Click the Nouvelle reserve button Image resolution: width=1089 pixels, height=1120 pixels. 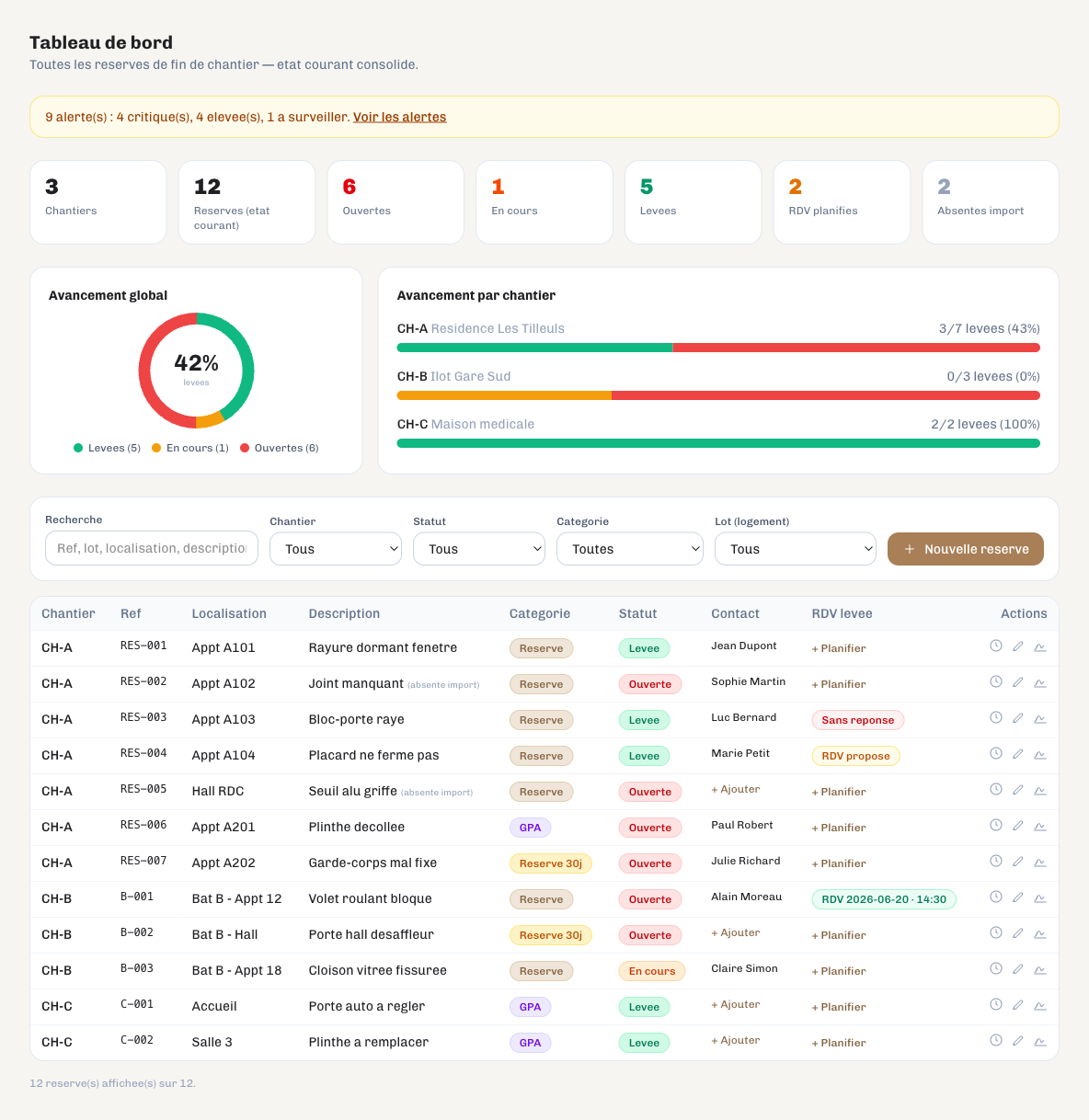[x=966, y=549]
